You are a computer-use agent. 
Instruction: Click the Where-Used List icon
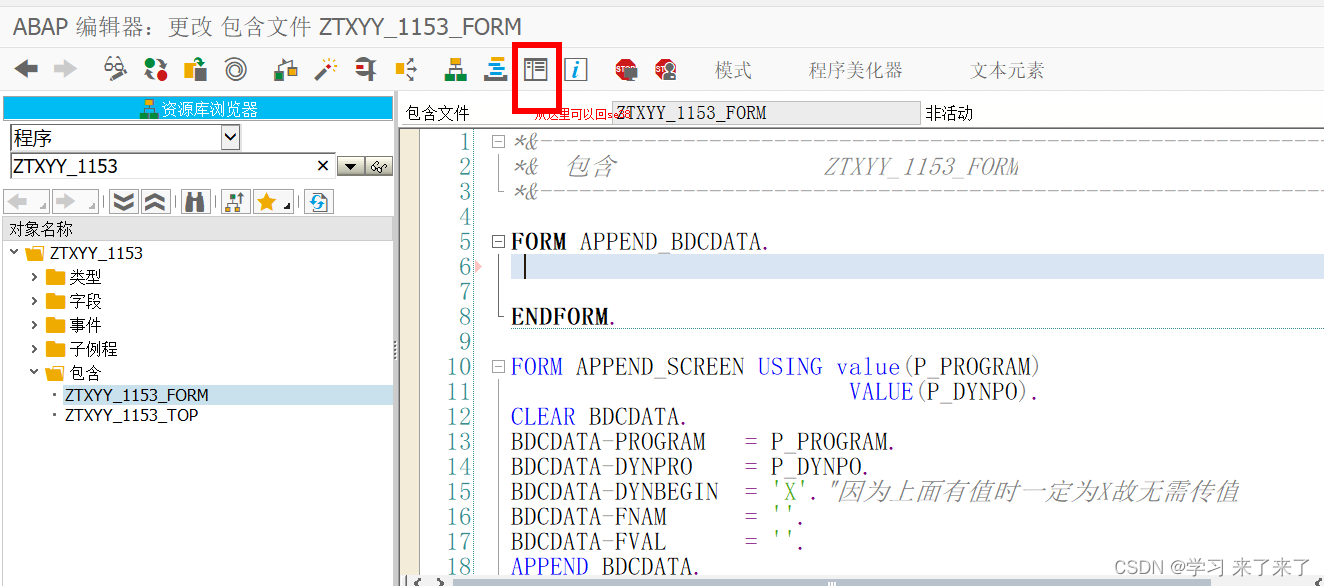pyautogui.click(x=406, y=69)
